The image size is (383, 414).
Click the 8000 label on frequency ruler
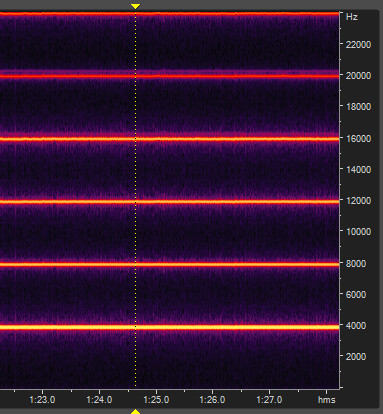(356, 263)
